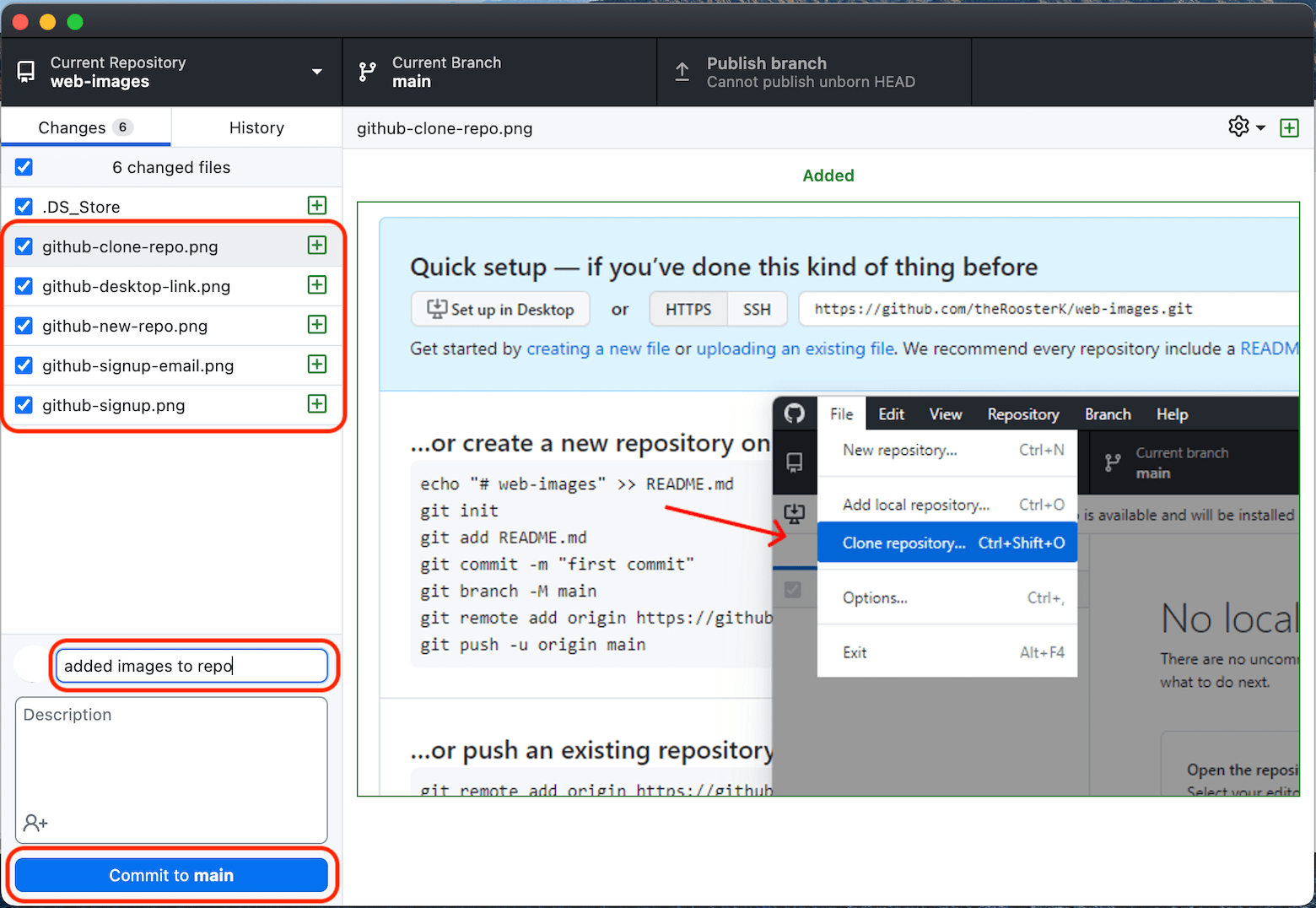Viewport: 1316px width, 908px height.
Task: Expand the Current Repository dropdown arrow
Action: pos(317,72)
